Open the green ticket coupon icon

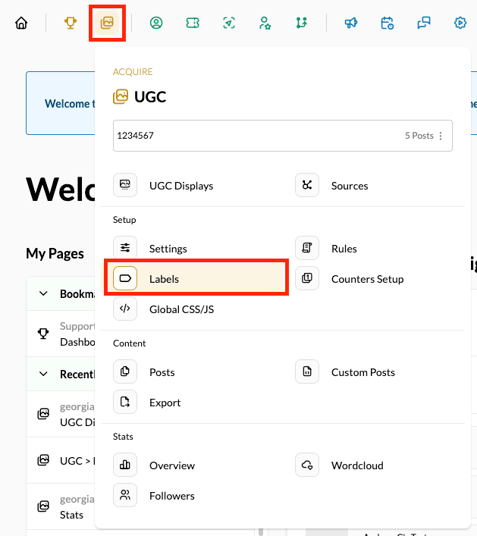(193, 23)
